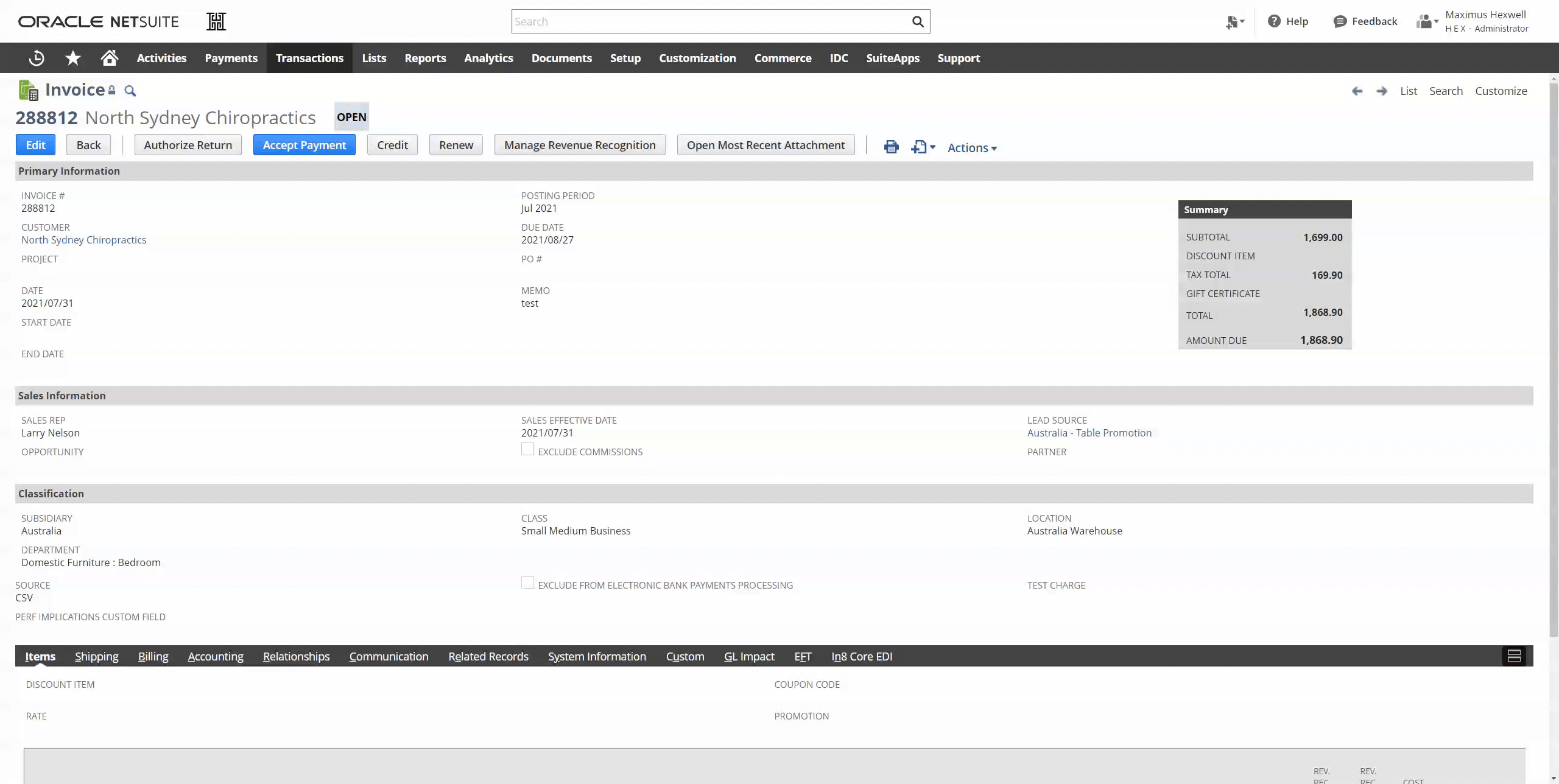Click the Accept Payment button

point(304,145)
